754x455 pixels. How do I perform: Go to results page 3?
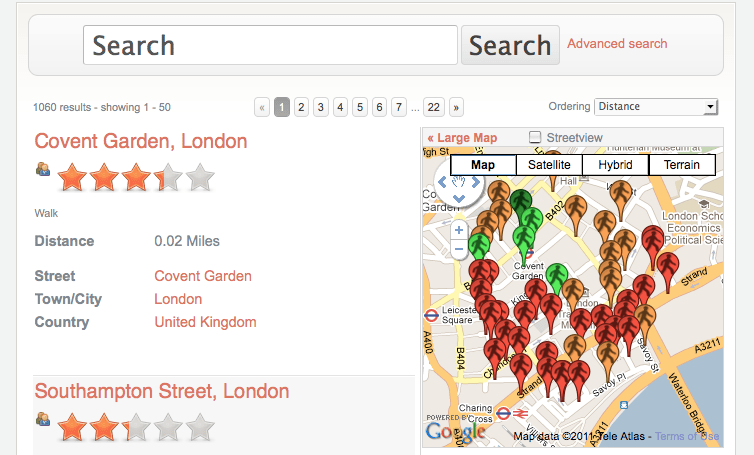321,106
